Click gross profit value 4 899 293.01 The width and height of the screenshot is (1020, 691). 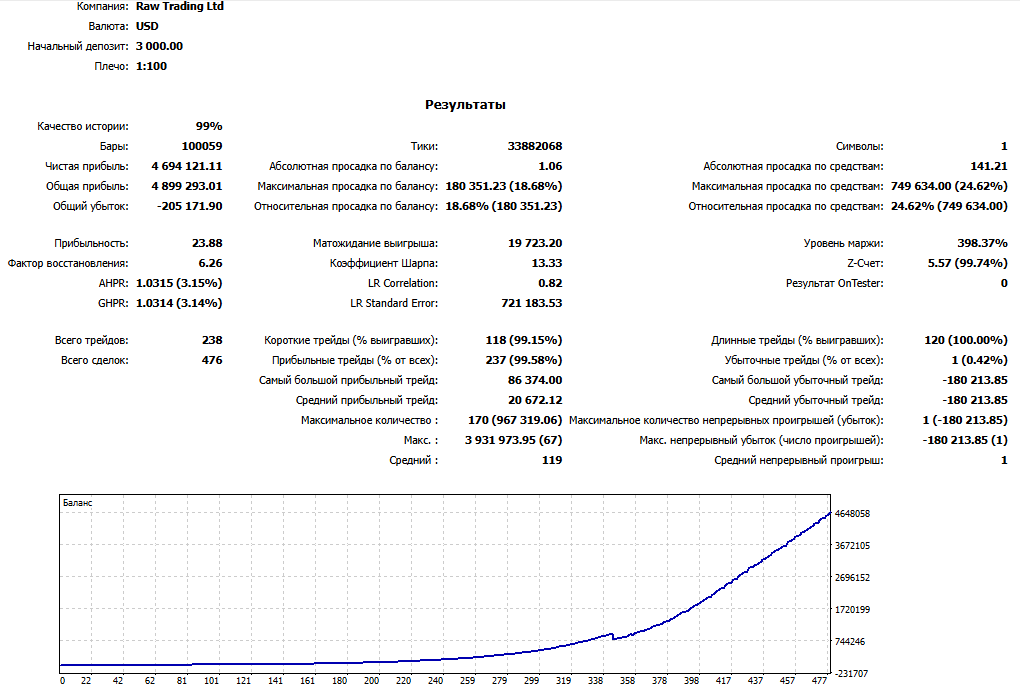point(187,186)
